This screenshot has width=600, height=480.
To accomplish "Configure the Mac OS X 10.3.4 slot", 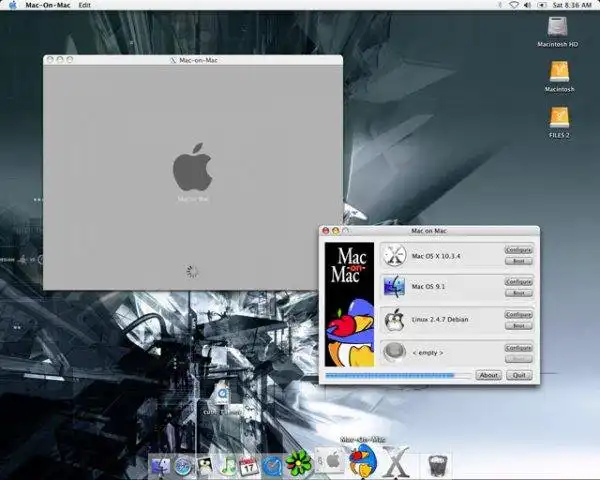I will pos(518,250).
